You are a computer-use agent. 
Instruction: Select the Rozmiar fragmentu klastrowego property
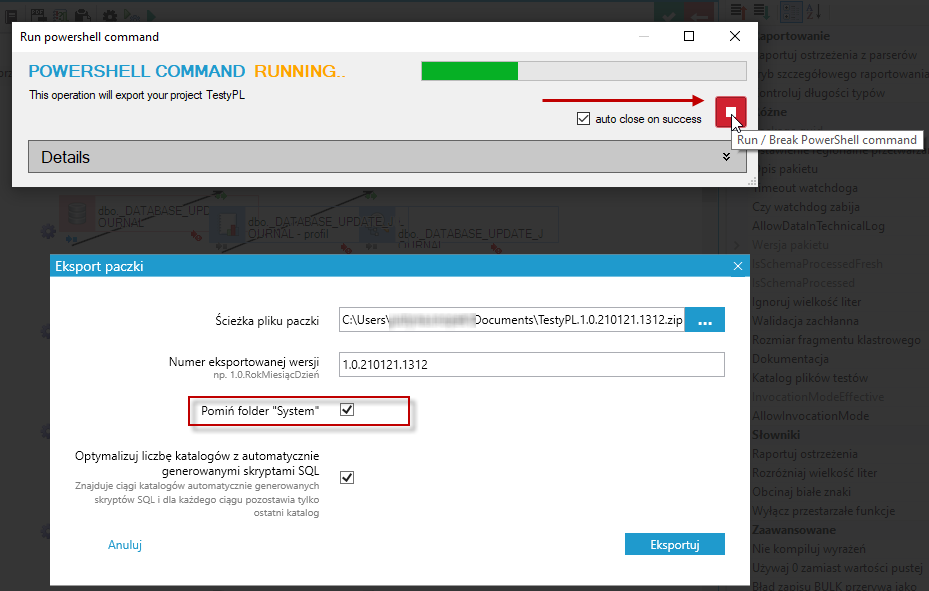836,340
